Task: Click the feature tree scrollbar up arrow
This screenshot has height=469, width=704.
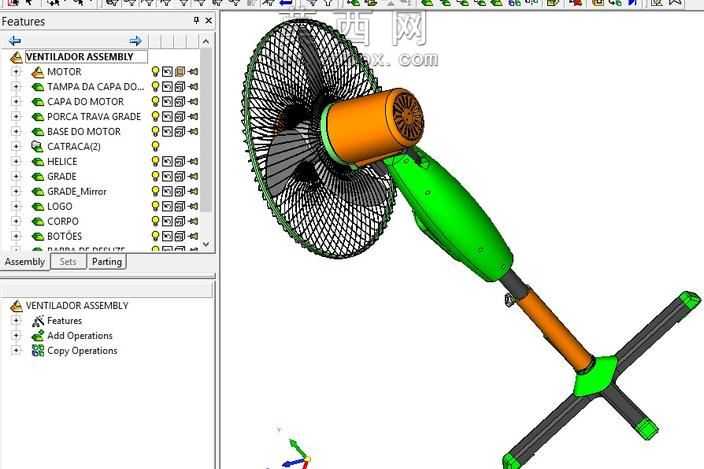Action: tap(206, 42)
